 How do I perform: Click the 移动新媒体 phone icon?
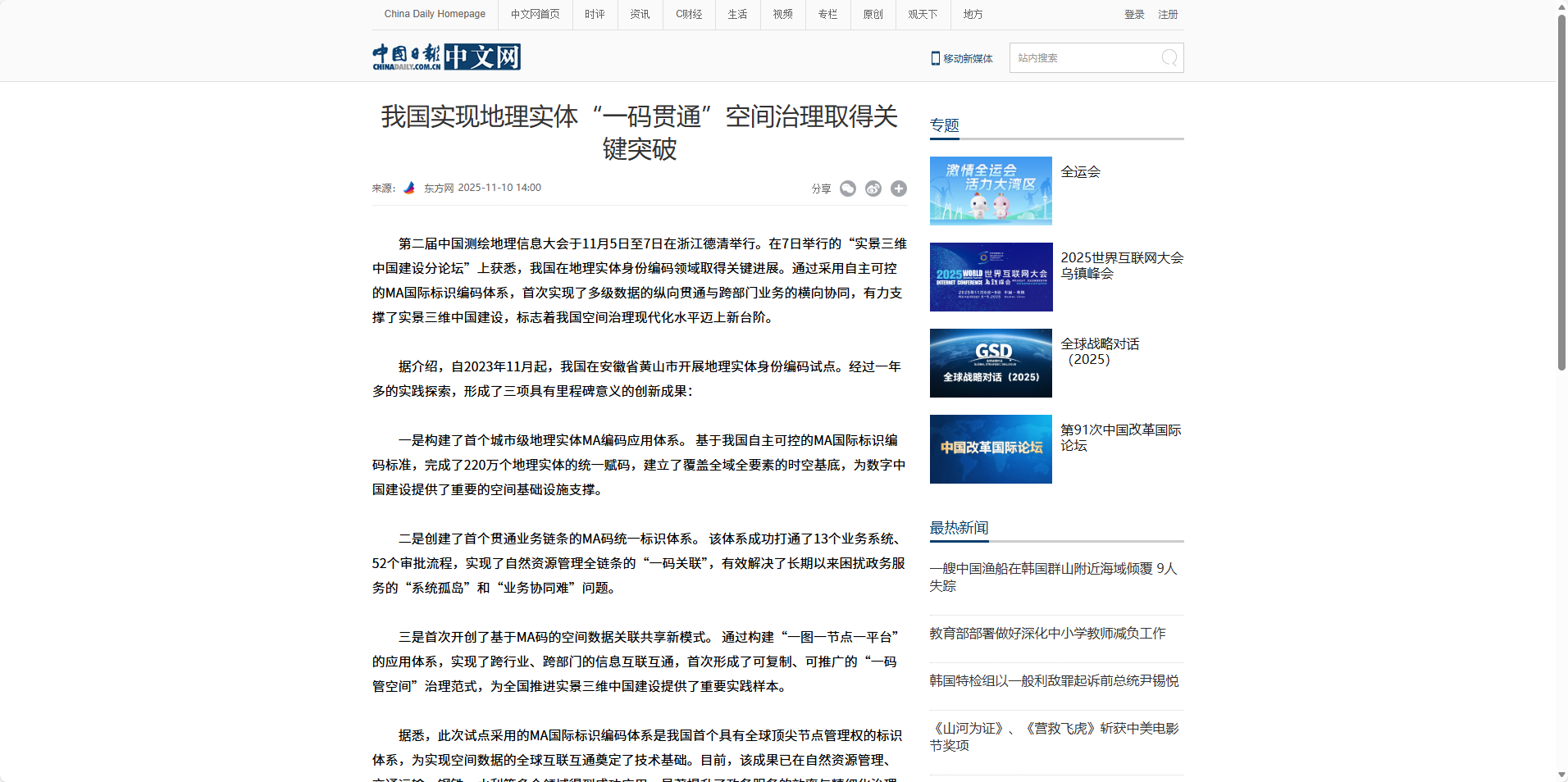pos(935,57)
